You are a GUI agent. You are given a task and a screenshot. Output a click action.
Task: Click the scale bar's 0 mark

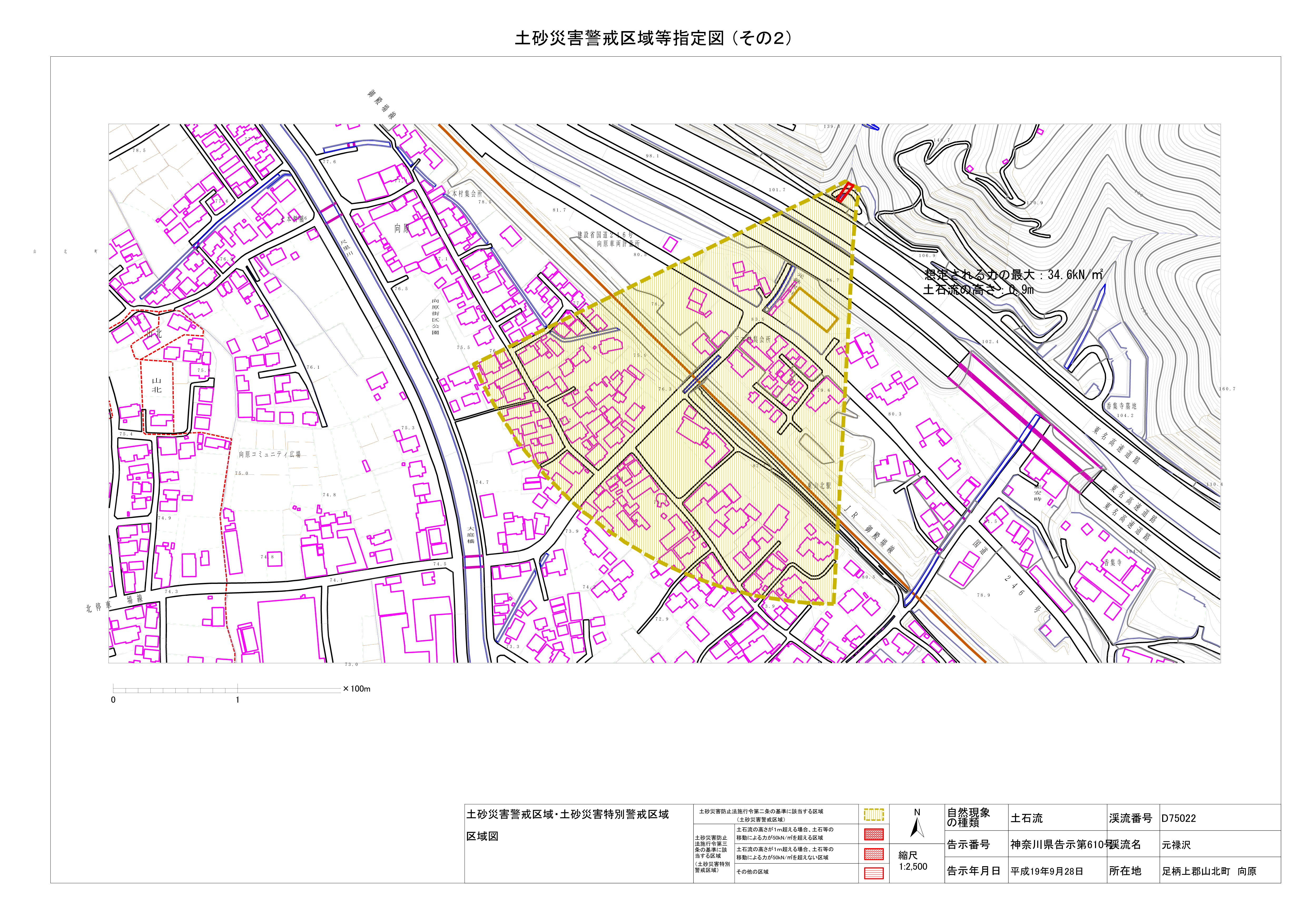113,700
